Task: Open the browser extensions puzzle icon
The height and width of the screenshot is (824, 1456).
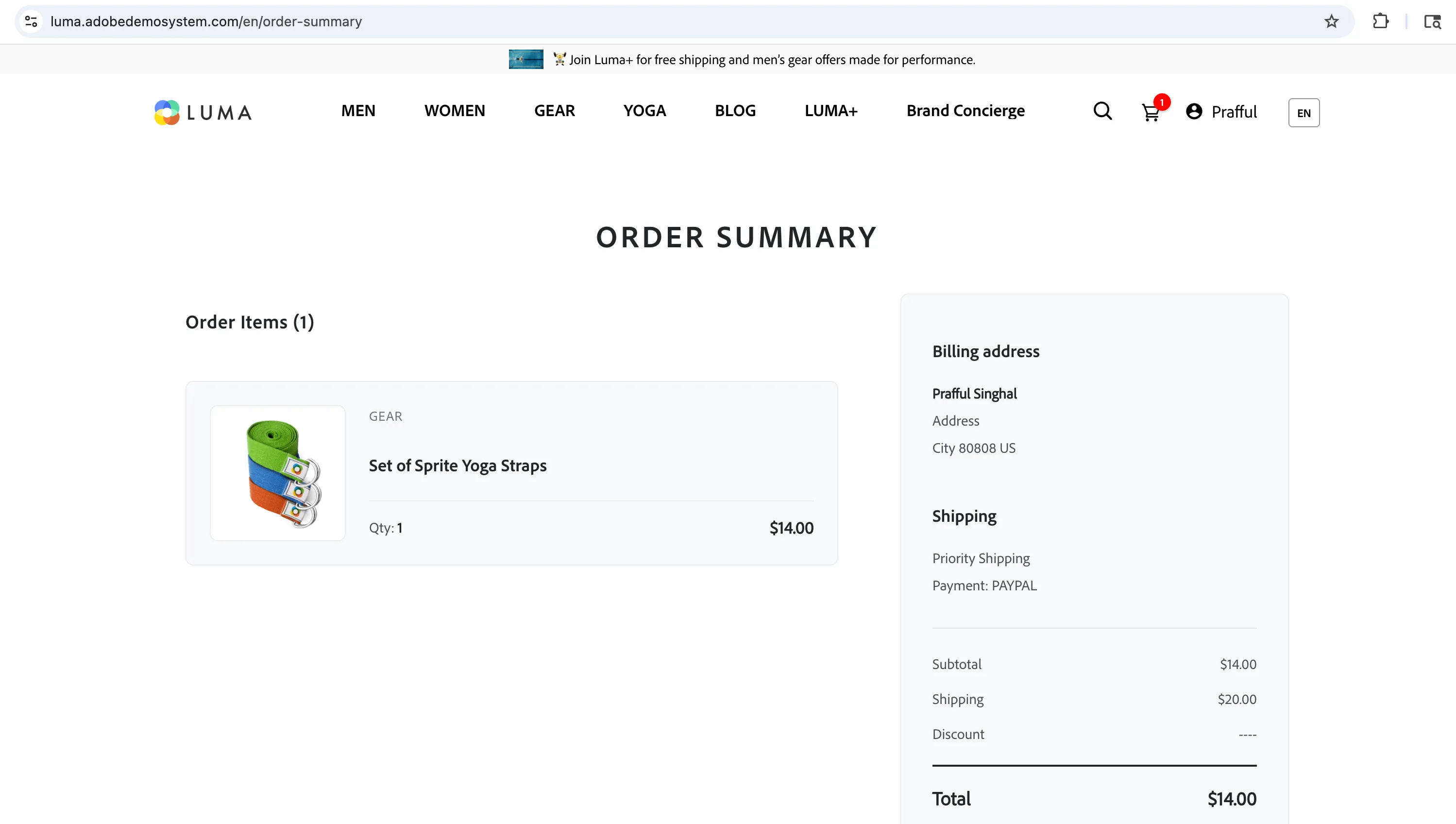Action: pyautogui.click(x=1380, y=21)
